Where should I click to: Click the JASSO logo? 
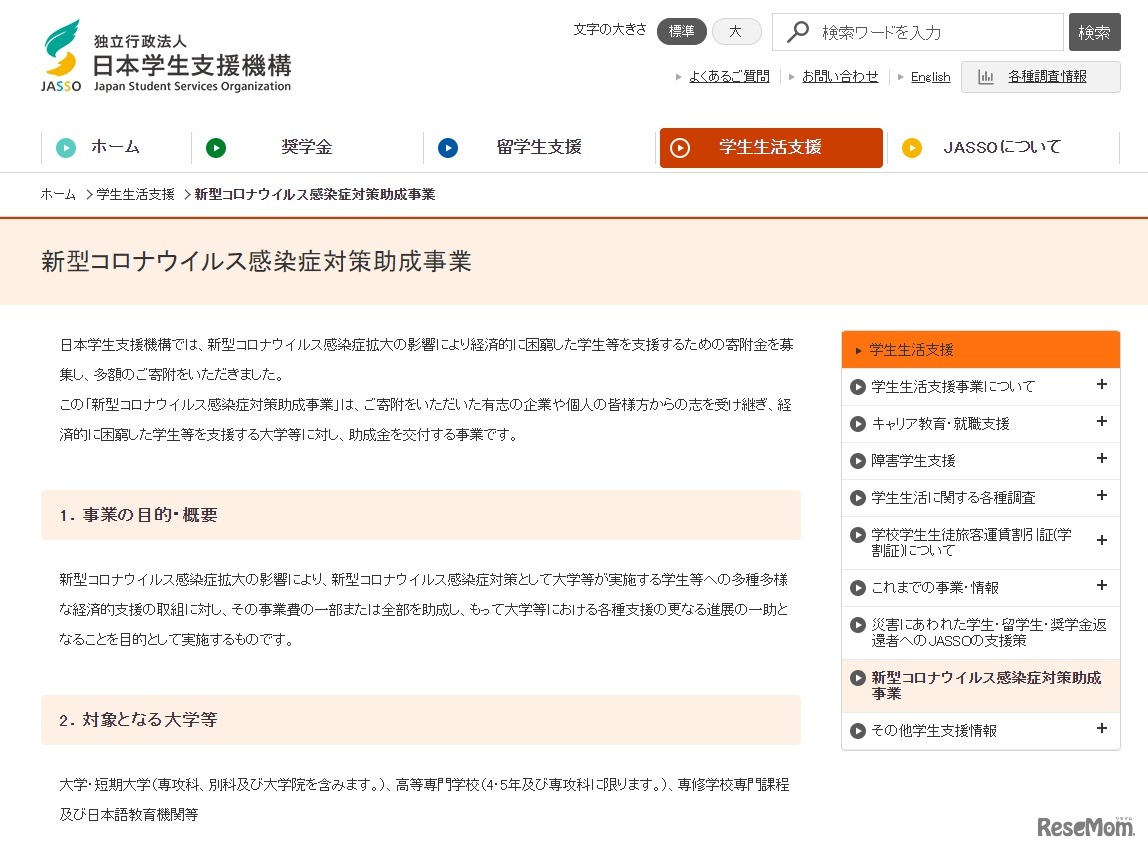pos(60,55)
